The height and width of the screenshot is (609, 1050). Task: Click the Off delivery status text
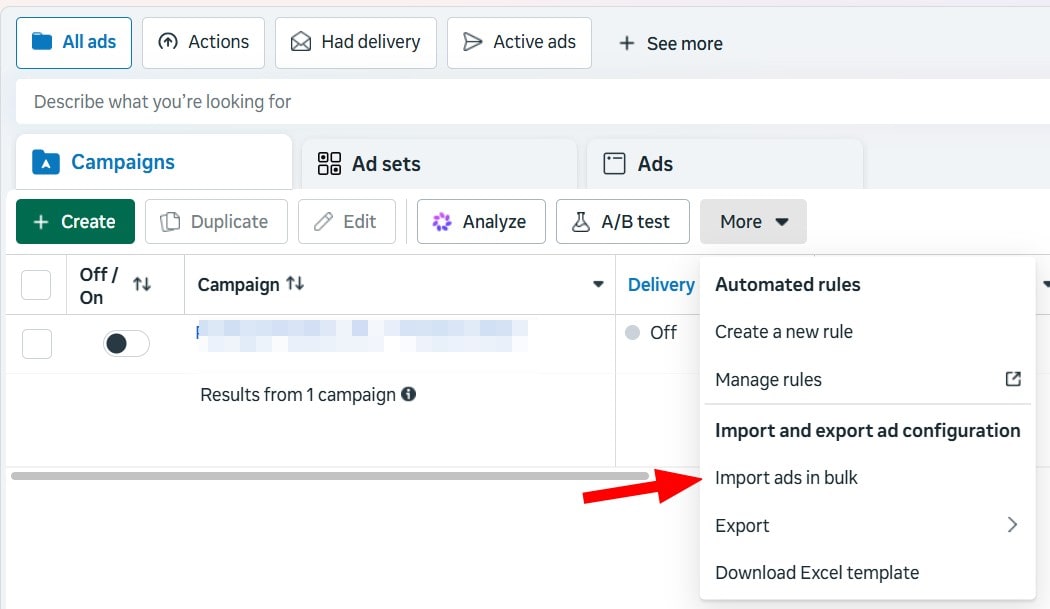tap(663, 332)
